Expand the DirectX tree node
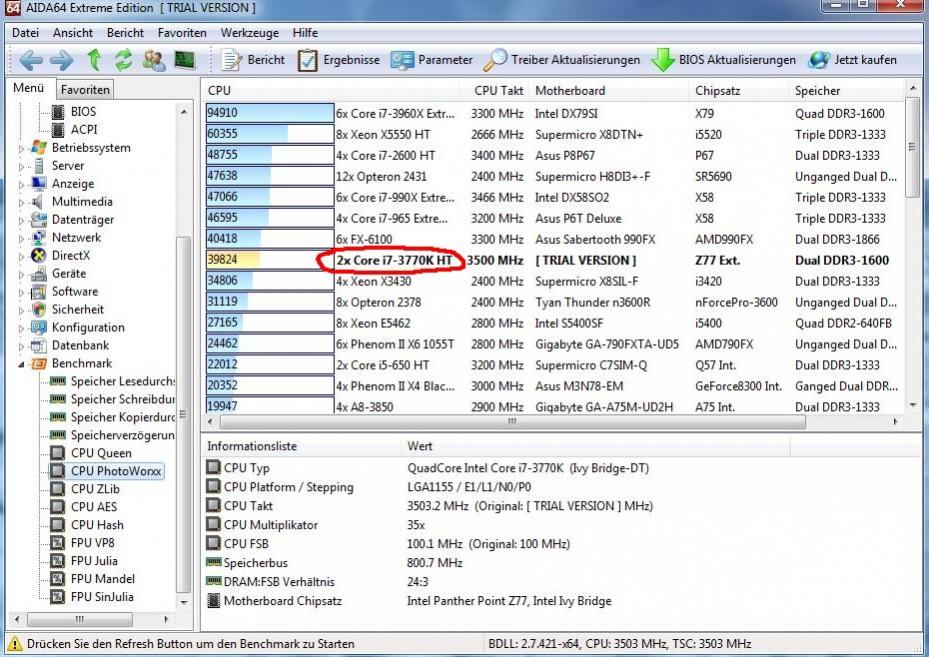The height and width of the screenshot is (657, 929). tap(21, 257)
